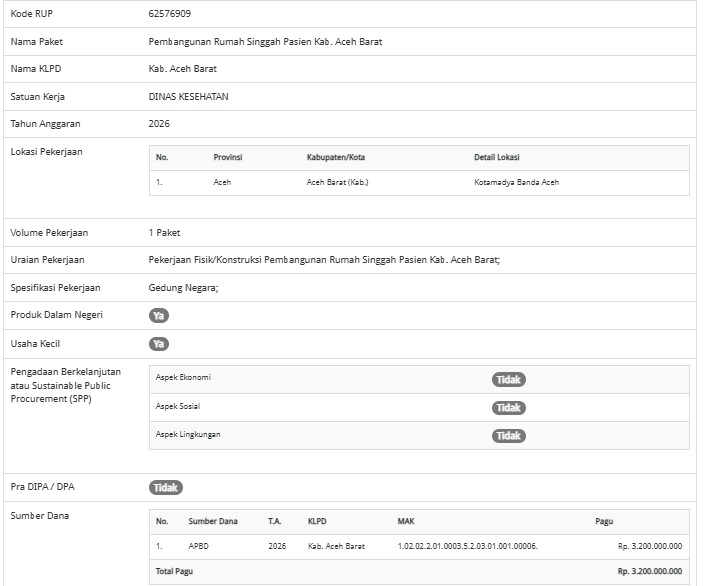Image resolution: width=707 pixels, height=586 pixels.
Task: Click the Ya badge for Produk Dalam Negeri
Action: (x=158, y=315)
